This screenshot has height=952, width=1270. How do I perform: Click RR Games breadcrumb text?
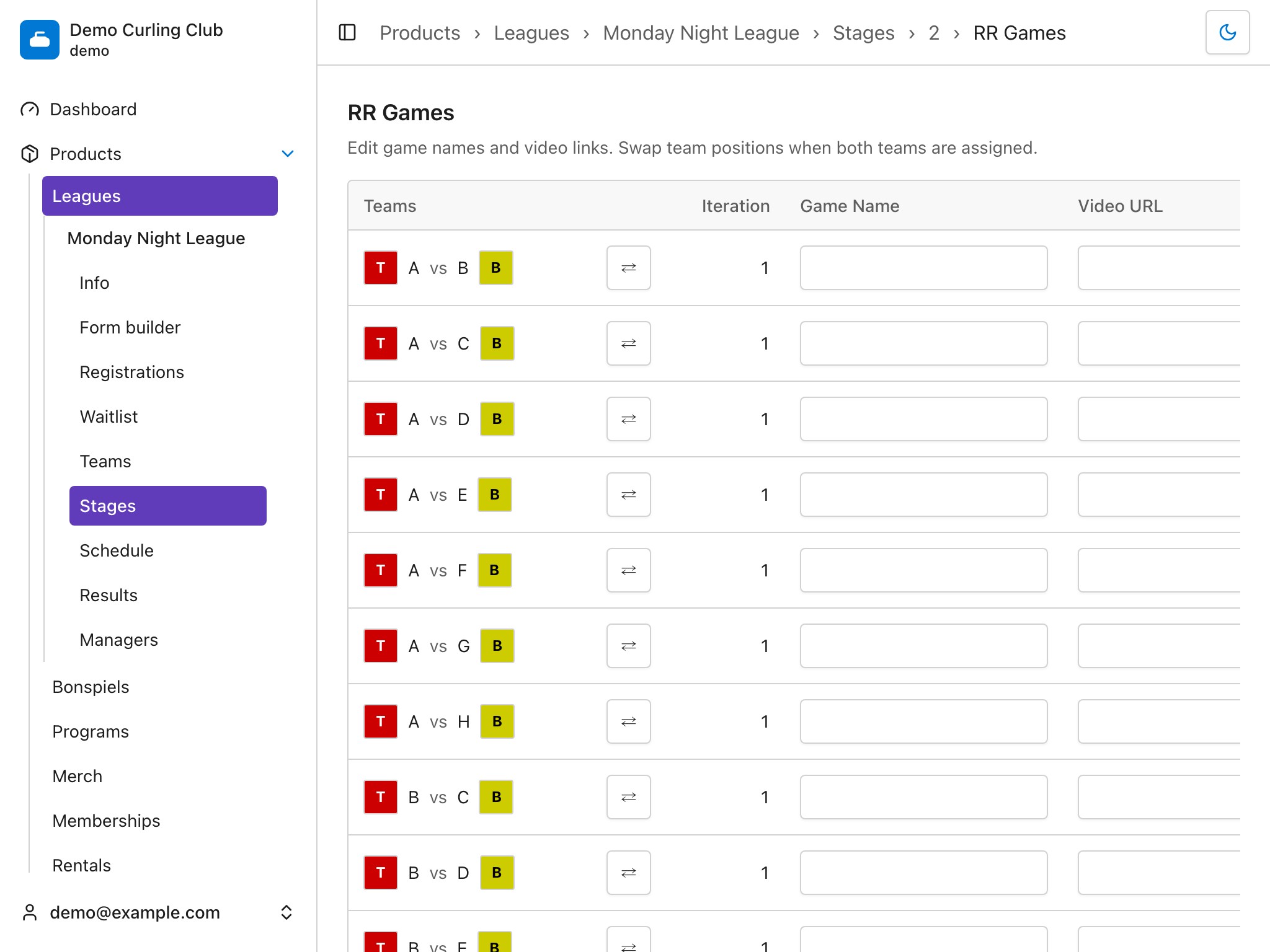click(1019, 33)
